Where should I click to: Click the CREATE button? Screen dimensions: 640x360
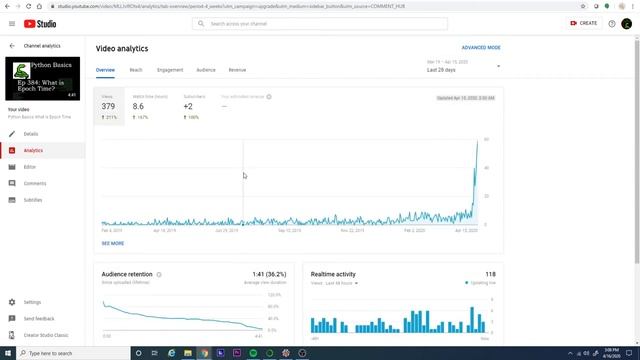click(x=584, y=23)
